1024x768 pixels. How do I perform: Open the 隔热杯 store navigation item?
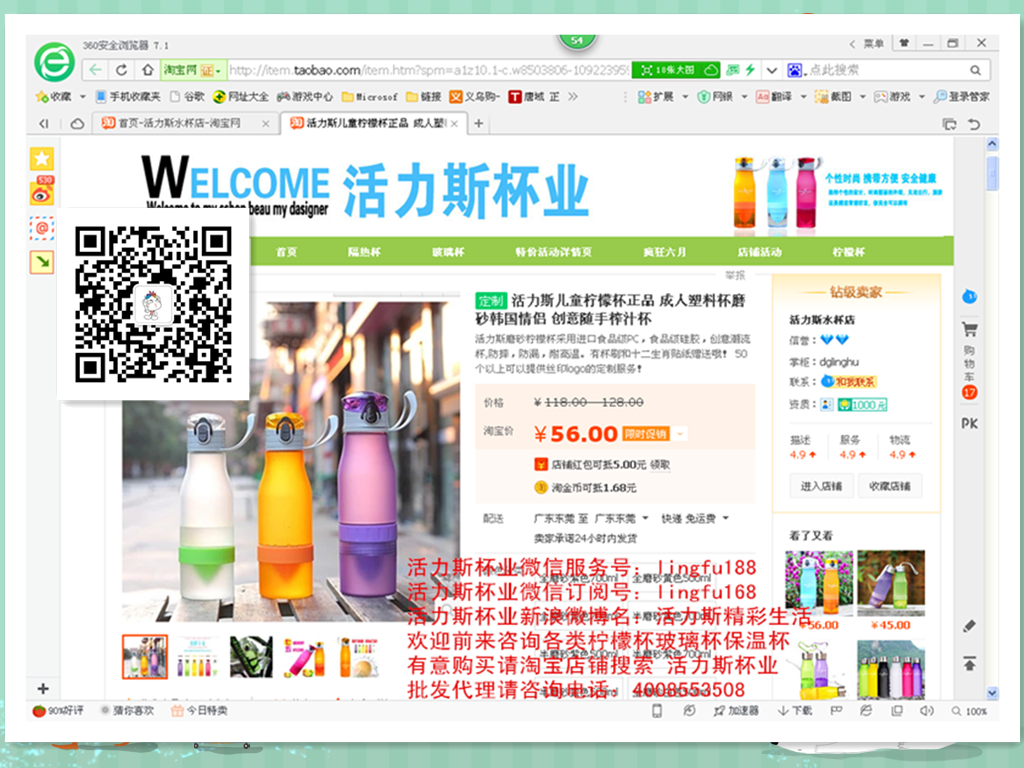click(364, 251)
